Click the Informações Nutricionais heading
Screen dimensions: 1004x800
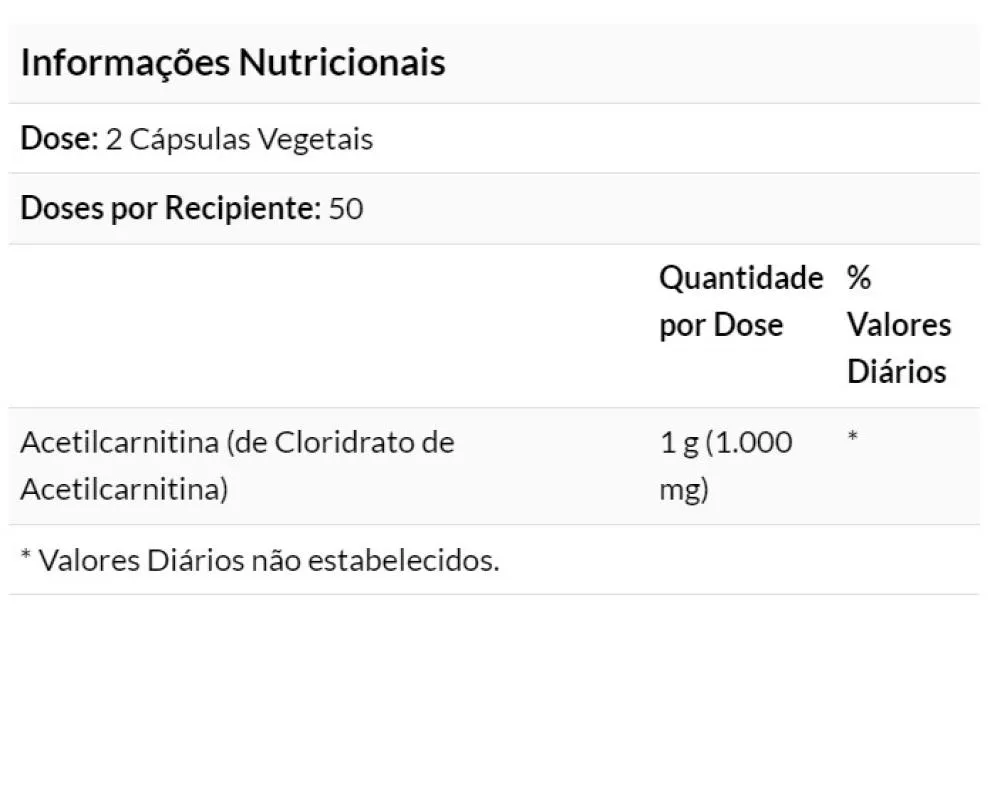pyautogui.click(x=233, y=63)
